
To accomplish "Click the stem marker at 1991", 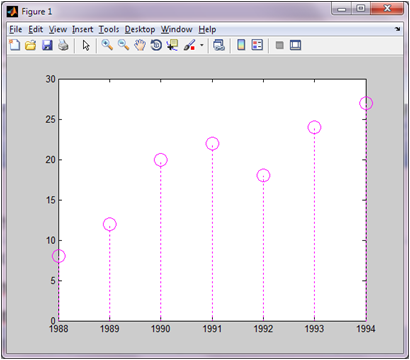I will pyautogui.click(x=212, y=144).
